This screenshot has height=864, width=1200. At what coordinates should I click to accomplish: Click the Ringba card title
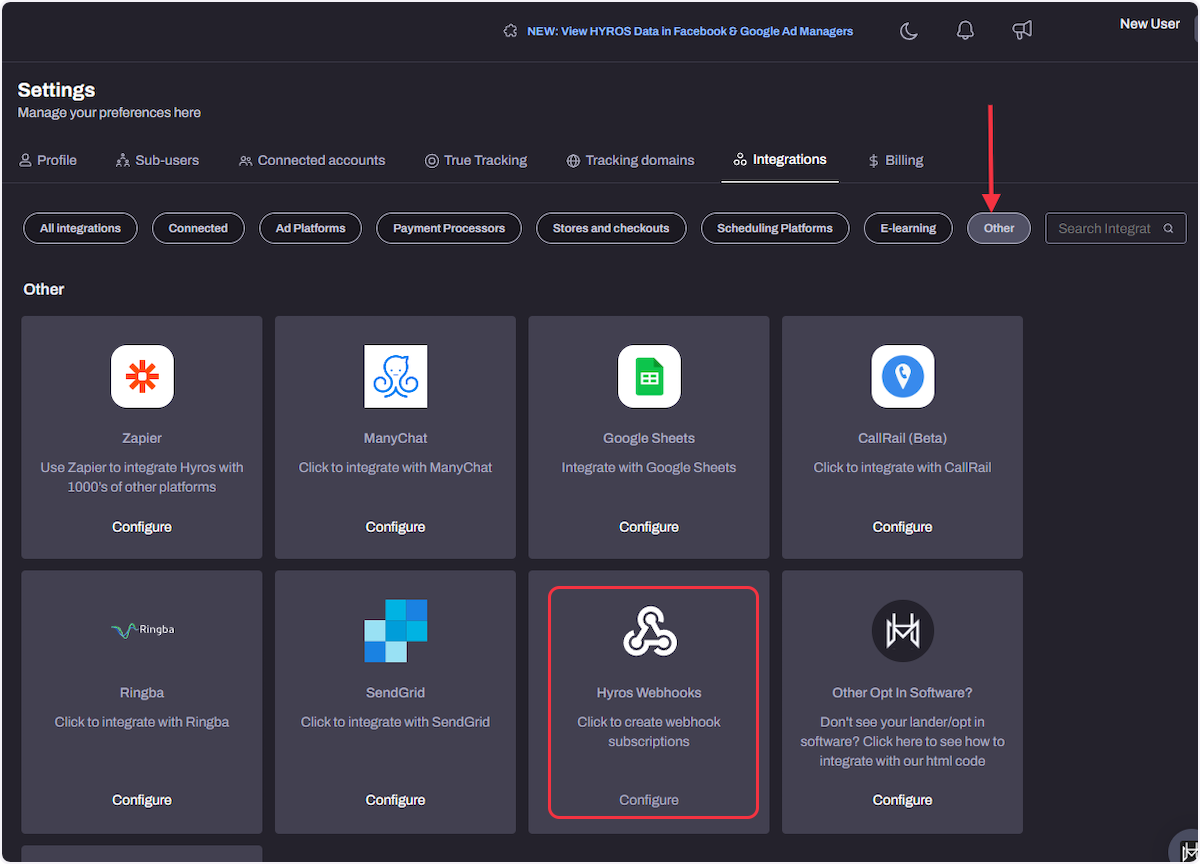pos(142,692)
